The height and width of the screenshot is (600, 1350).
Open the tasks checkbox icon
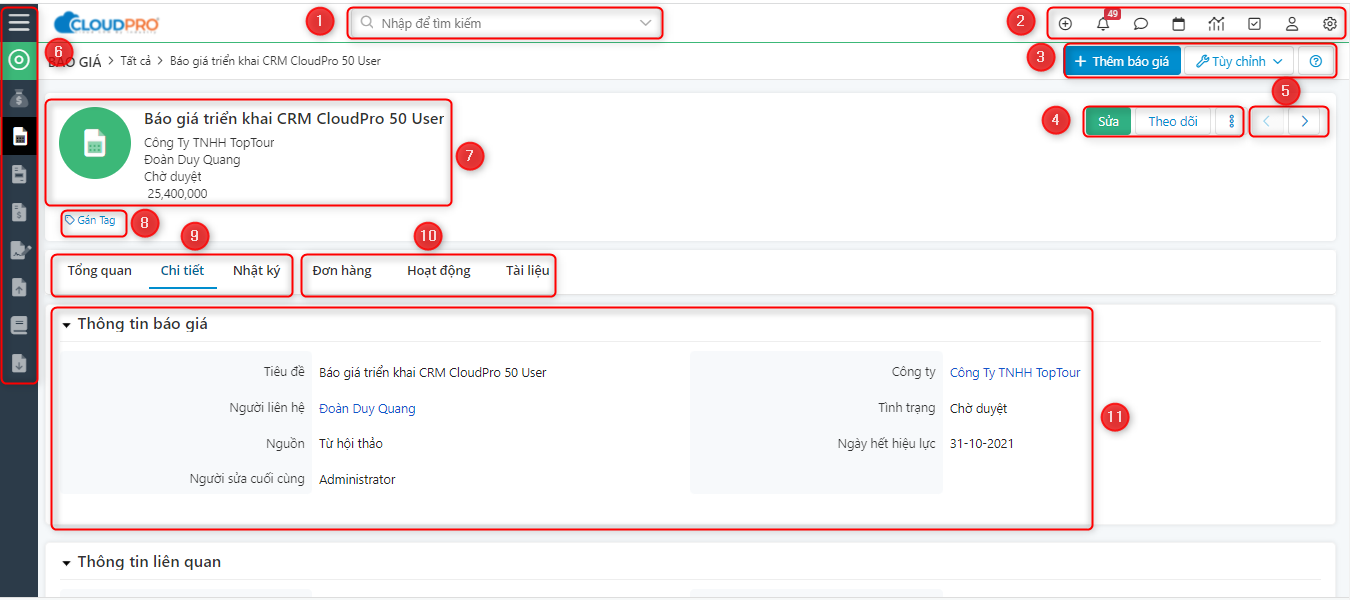pos(1254,23)
